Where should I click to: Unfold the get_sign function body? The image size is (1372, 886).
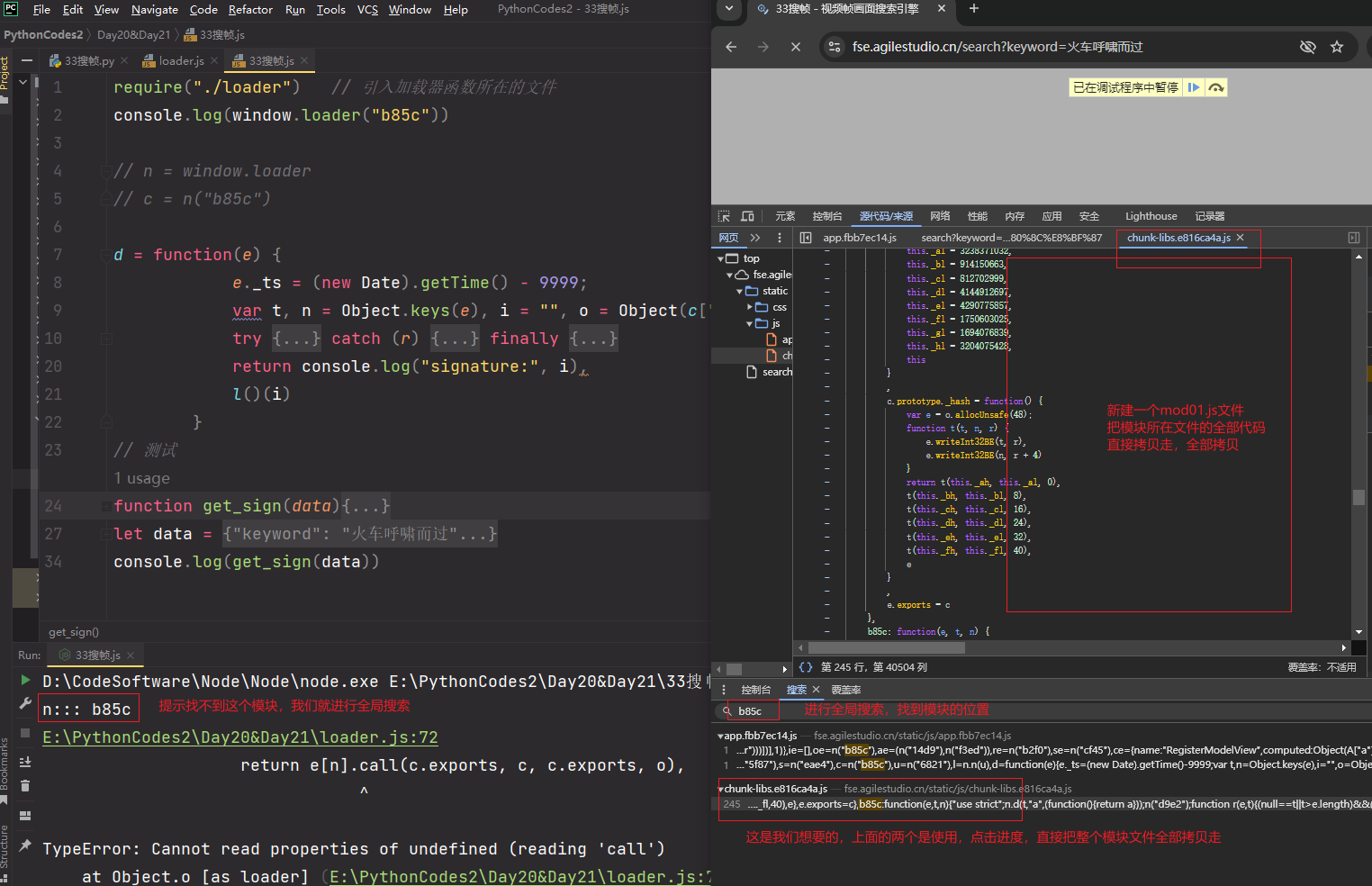click(366, 506)
